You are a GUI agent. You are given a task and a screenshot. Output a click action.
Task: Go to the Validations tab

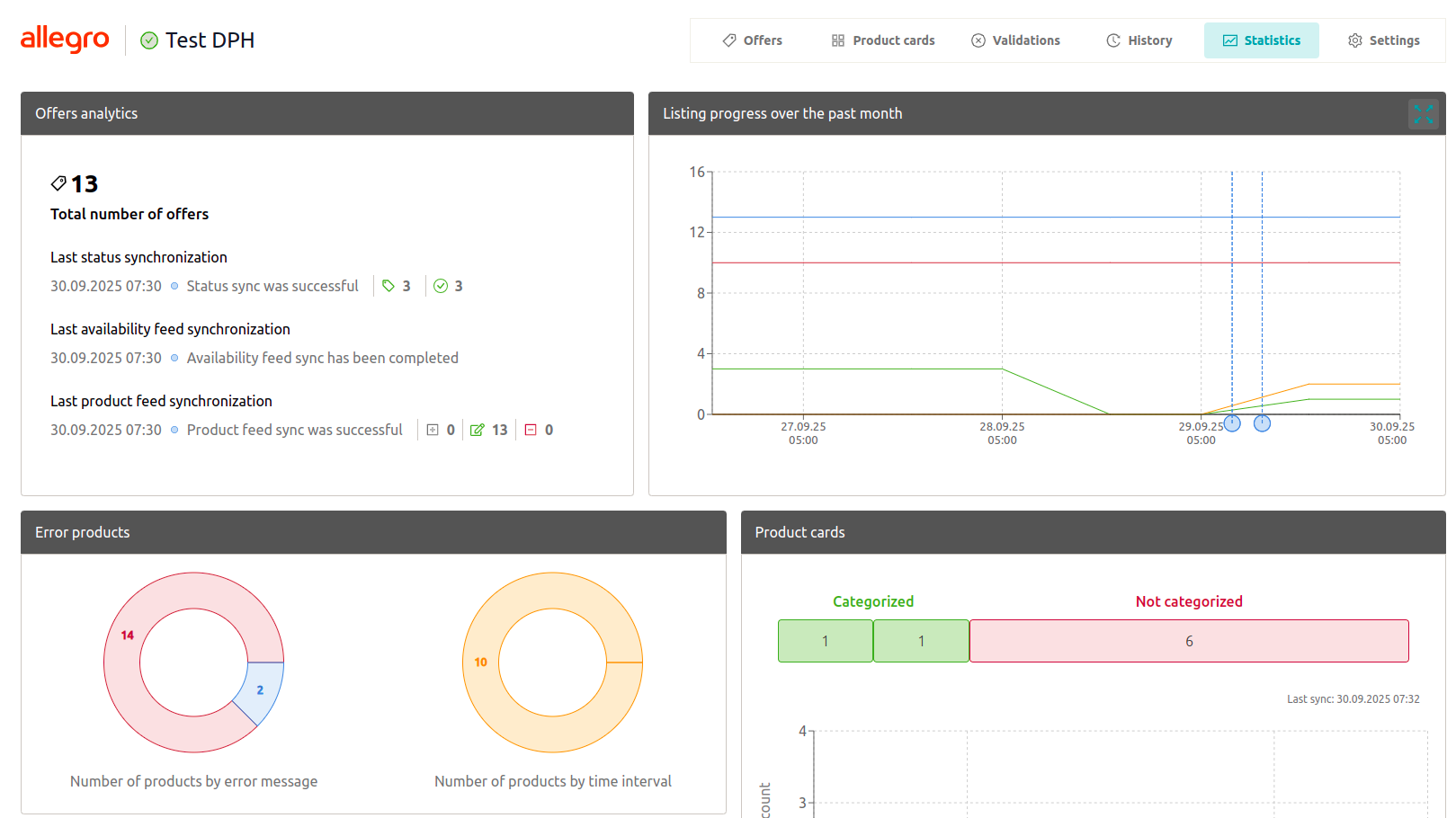point(1015,40)
